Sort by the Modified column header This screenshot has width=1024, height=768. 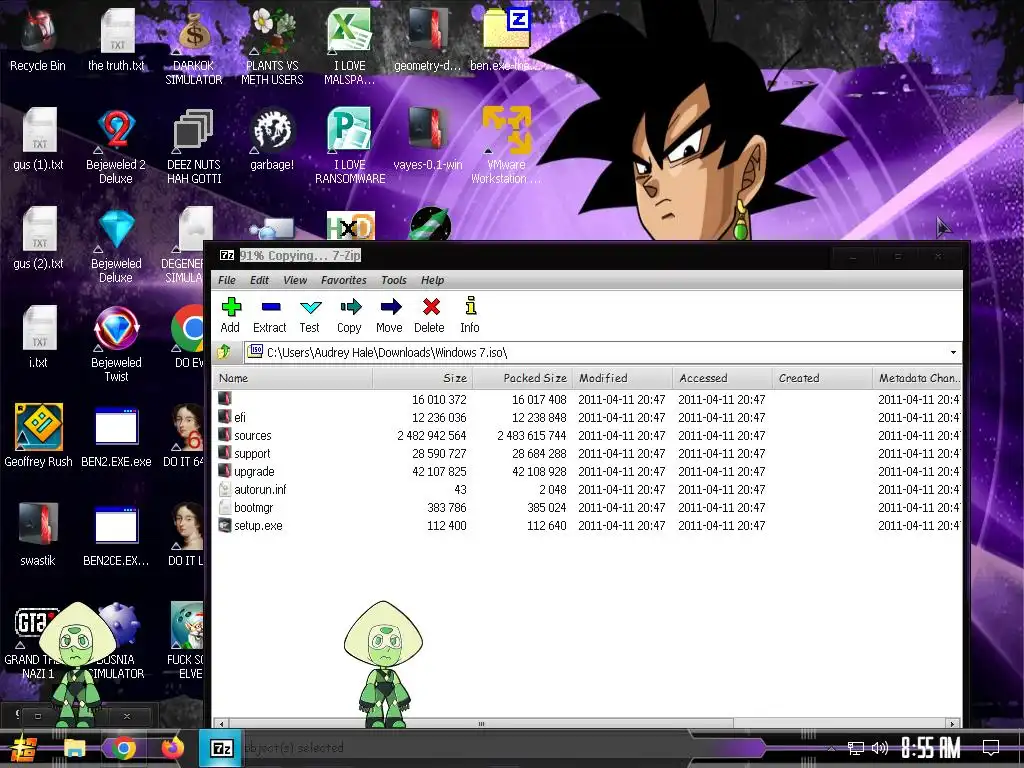(x=622, y=378)
